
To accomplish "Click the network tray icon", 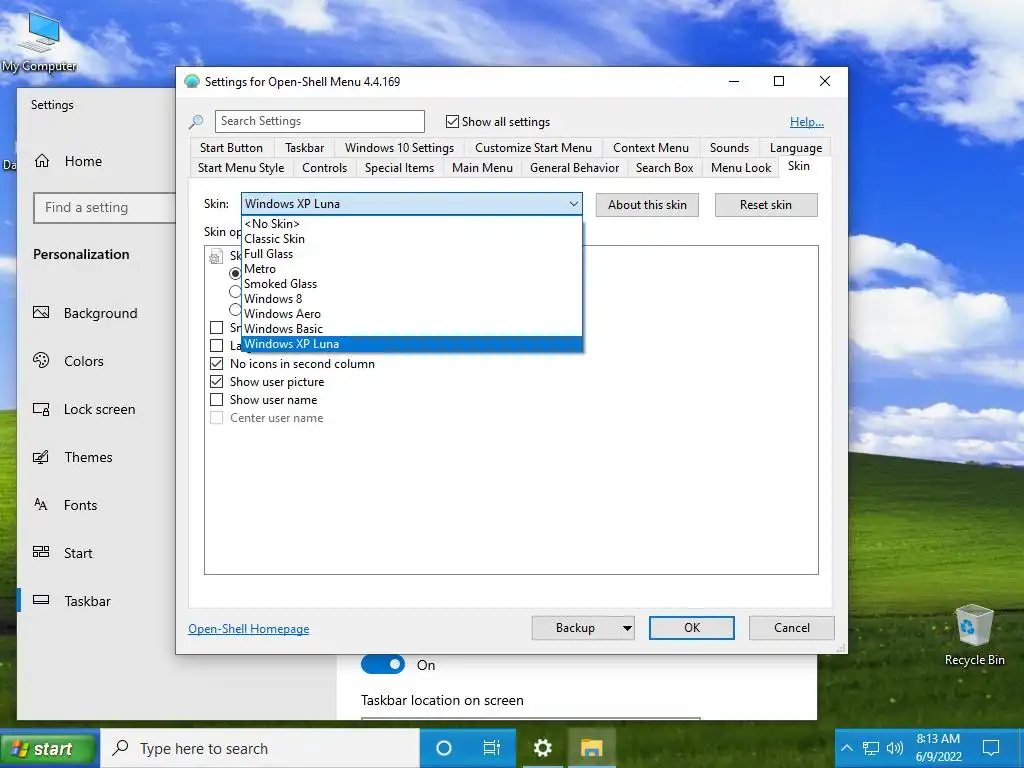I will [871, 748].
